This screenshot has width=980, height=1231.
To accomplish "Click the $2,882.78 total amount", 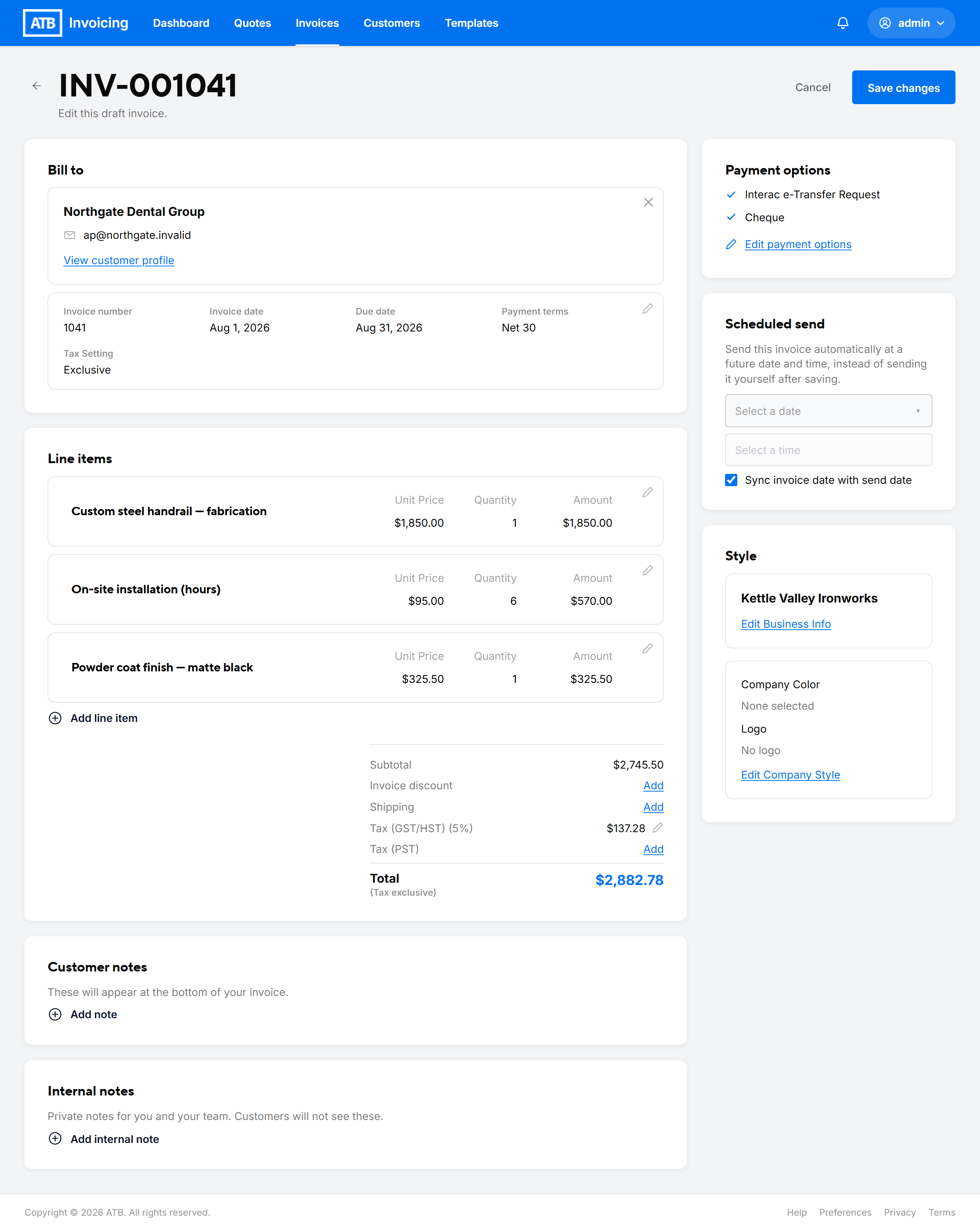I will (x=629, y=880).
